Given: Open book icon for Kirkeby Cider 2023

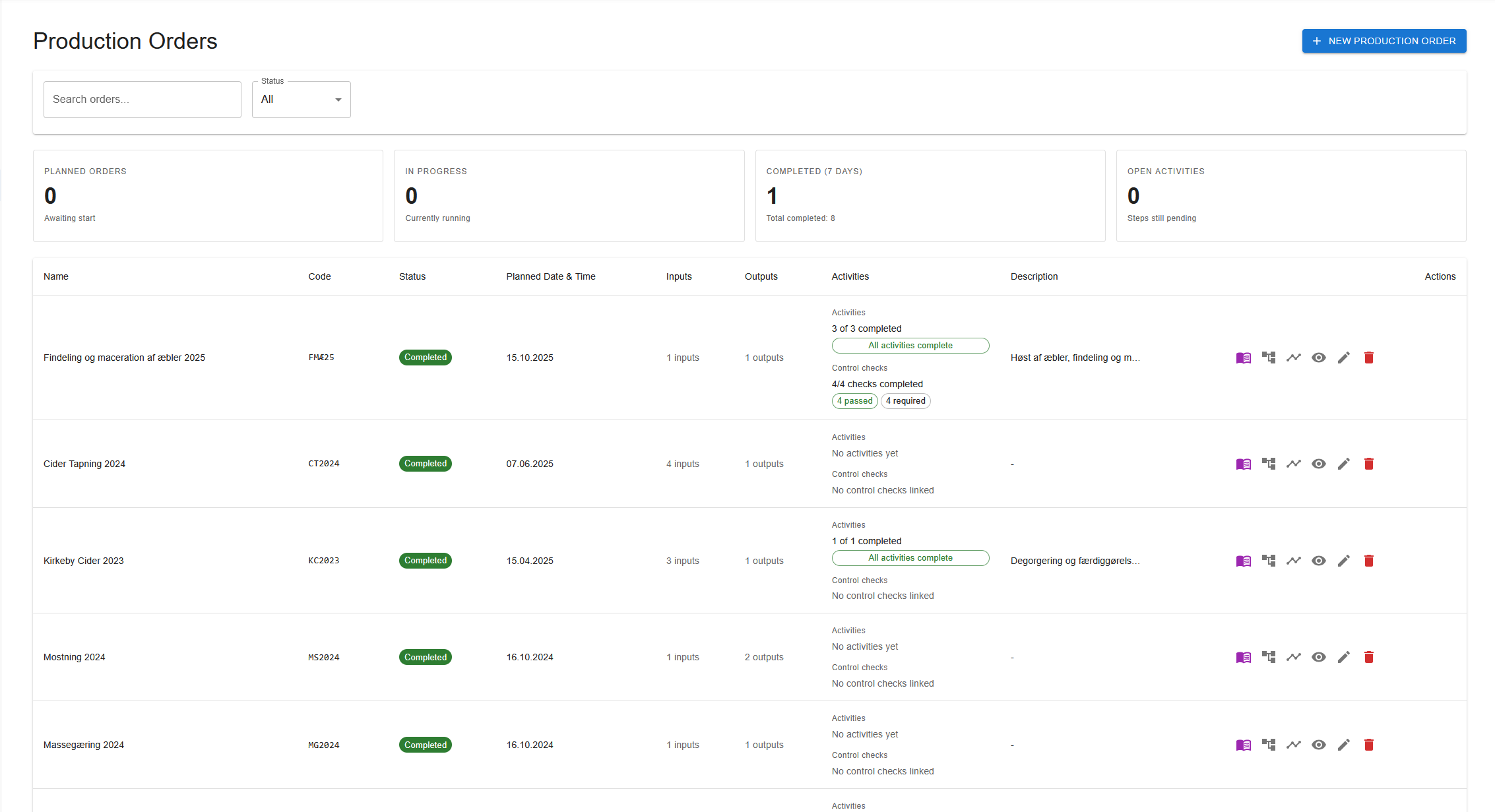Looking at the screenshot, I should coord(1243,561).
